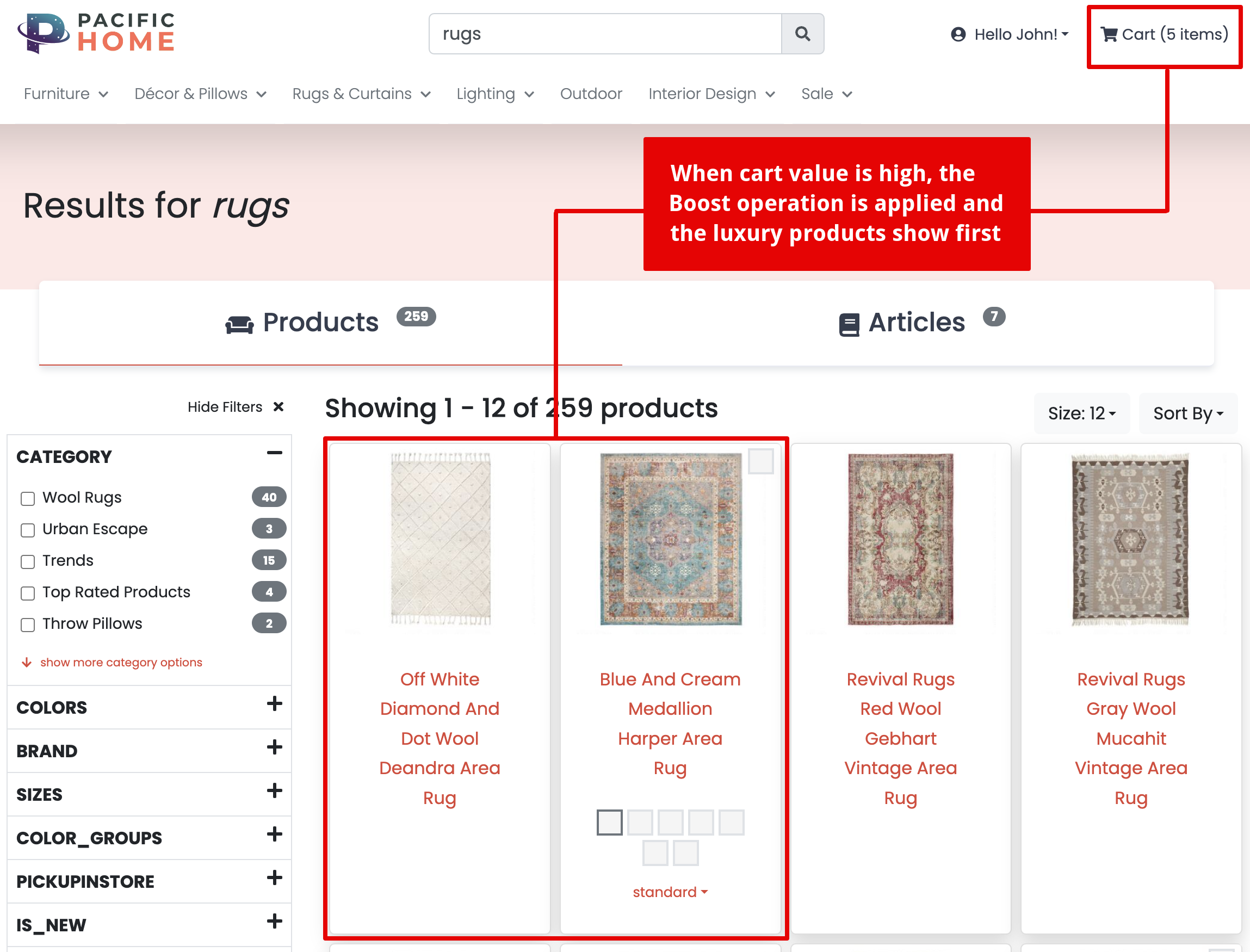Viewport: 1250px width, 952px height.
Task: Click show more category options link
Action: pyautogui.click(x=121, y=662)
